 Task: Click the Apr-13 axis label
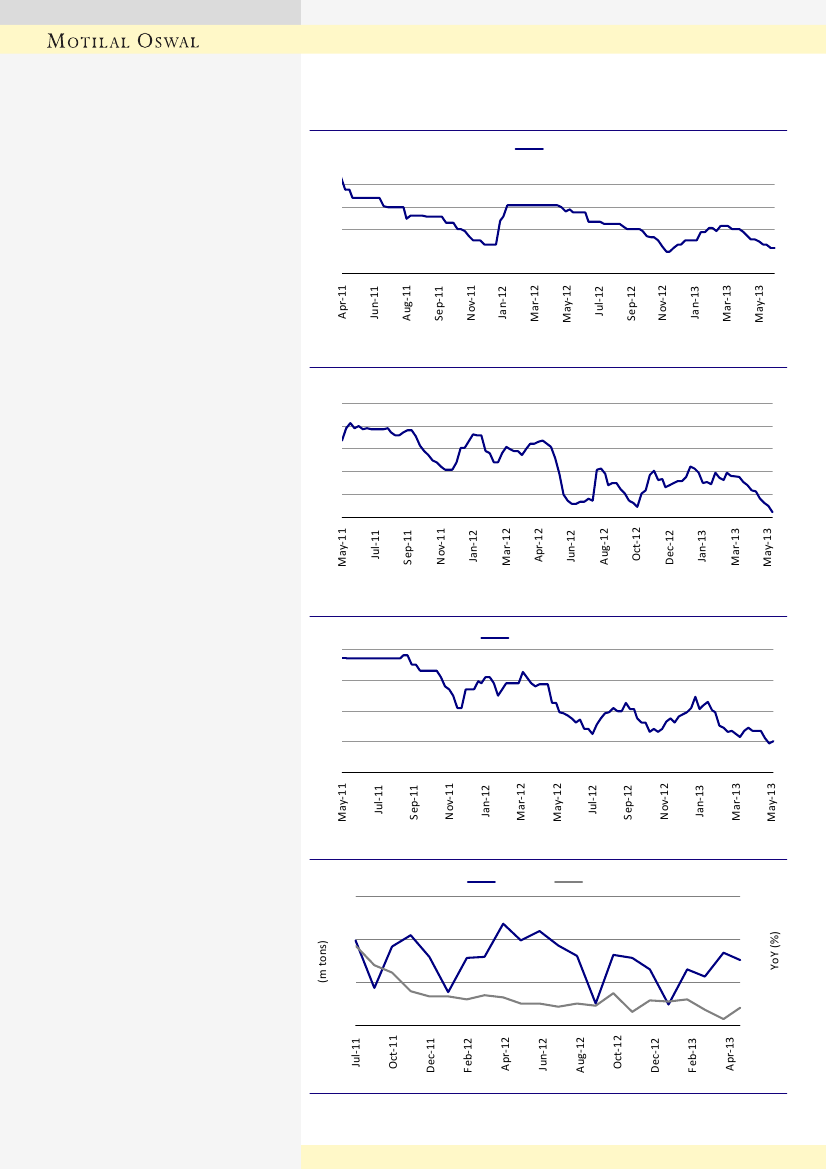click(730, 1054)
